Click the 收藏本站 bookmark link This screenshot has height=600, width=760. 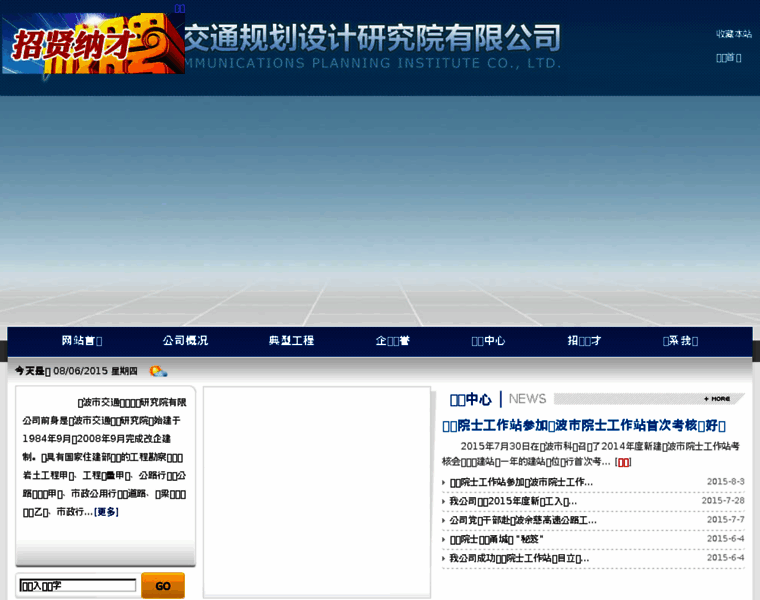pyautogui.click(x=734, y=34)
